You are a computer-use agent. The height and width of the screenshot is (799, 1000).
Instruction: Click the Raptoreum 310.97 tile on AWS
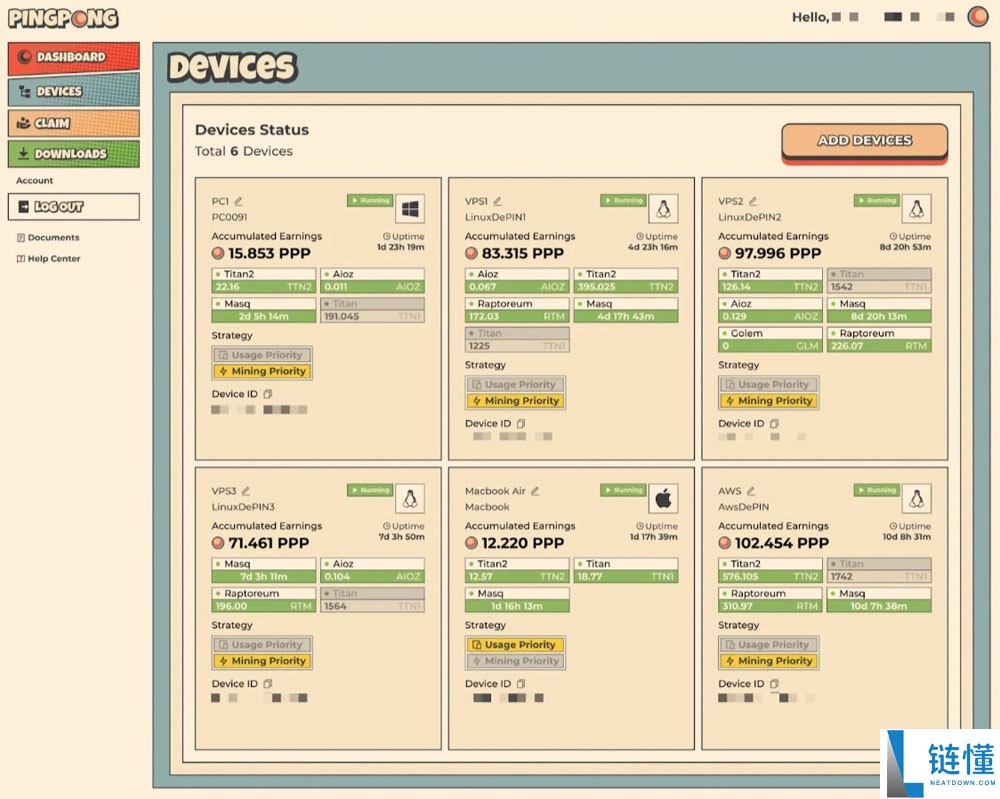tap(770, 599)
